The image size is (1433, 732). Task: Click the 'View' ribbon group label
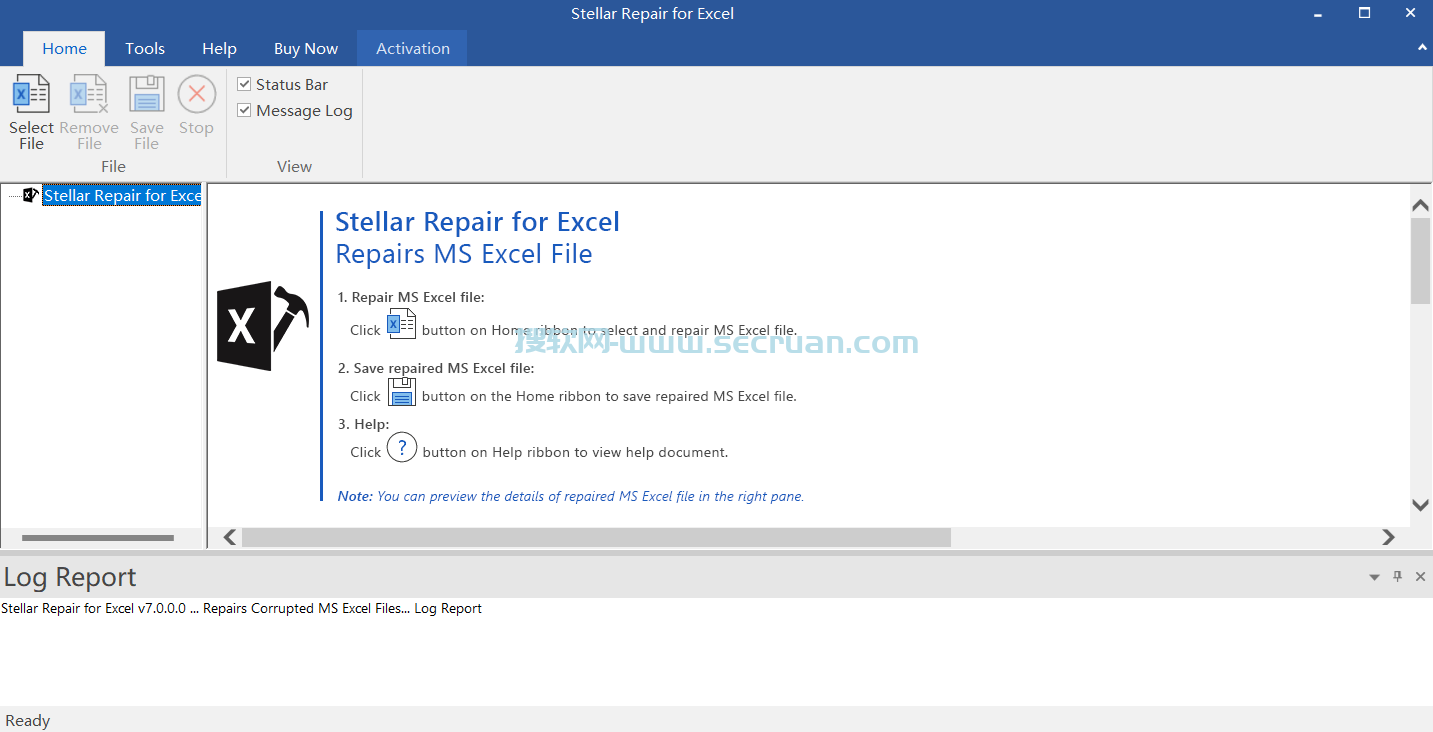coord(294,166)
